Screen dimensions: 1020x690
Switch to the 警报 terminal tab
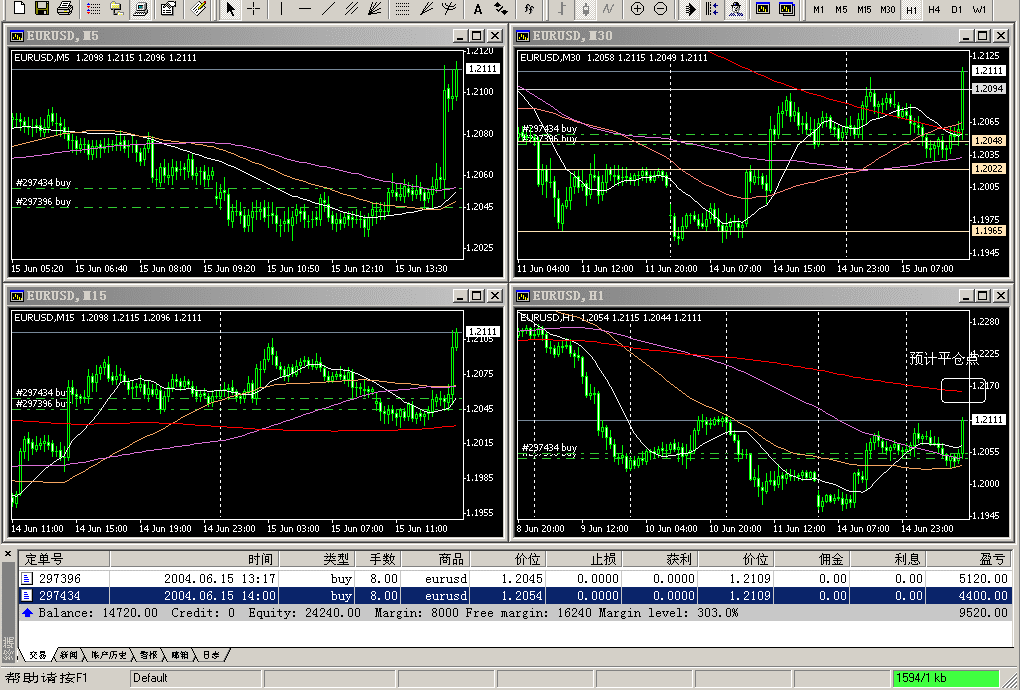(148, 655)
